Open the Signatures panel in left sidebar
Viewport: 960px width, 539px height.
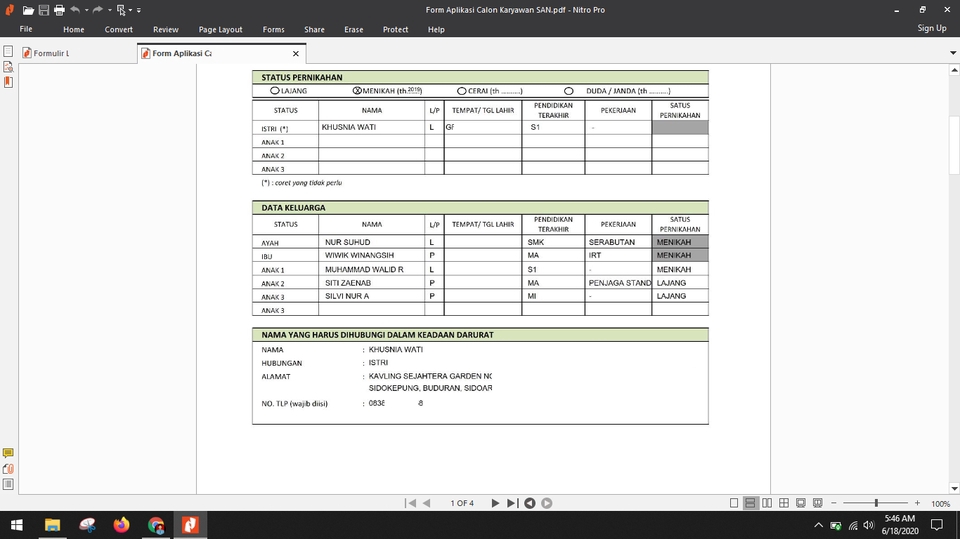point(8,67)
